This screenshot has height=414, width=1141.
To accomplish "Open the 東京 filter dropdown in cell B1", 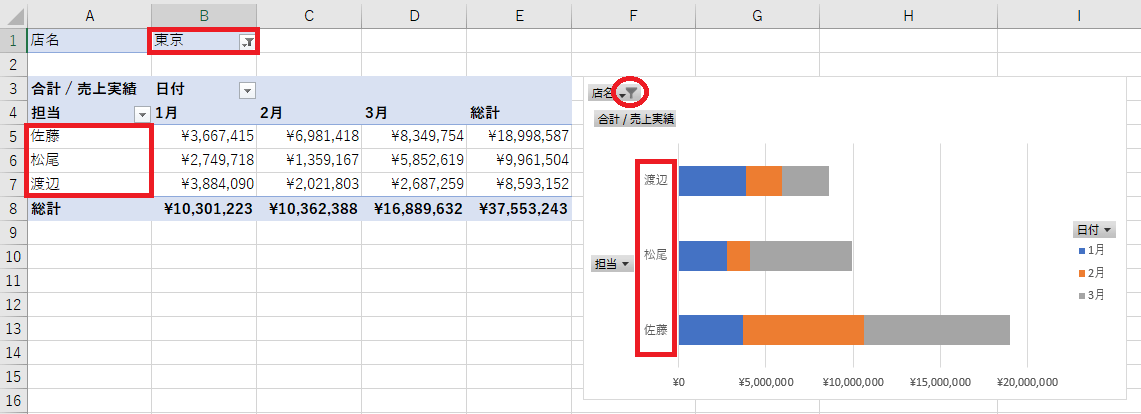I will pos(246,42).
